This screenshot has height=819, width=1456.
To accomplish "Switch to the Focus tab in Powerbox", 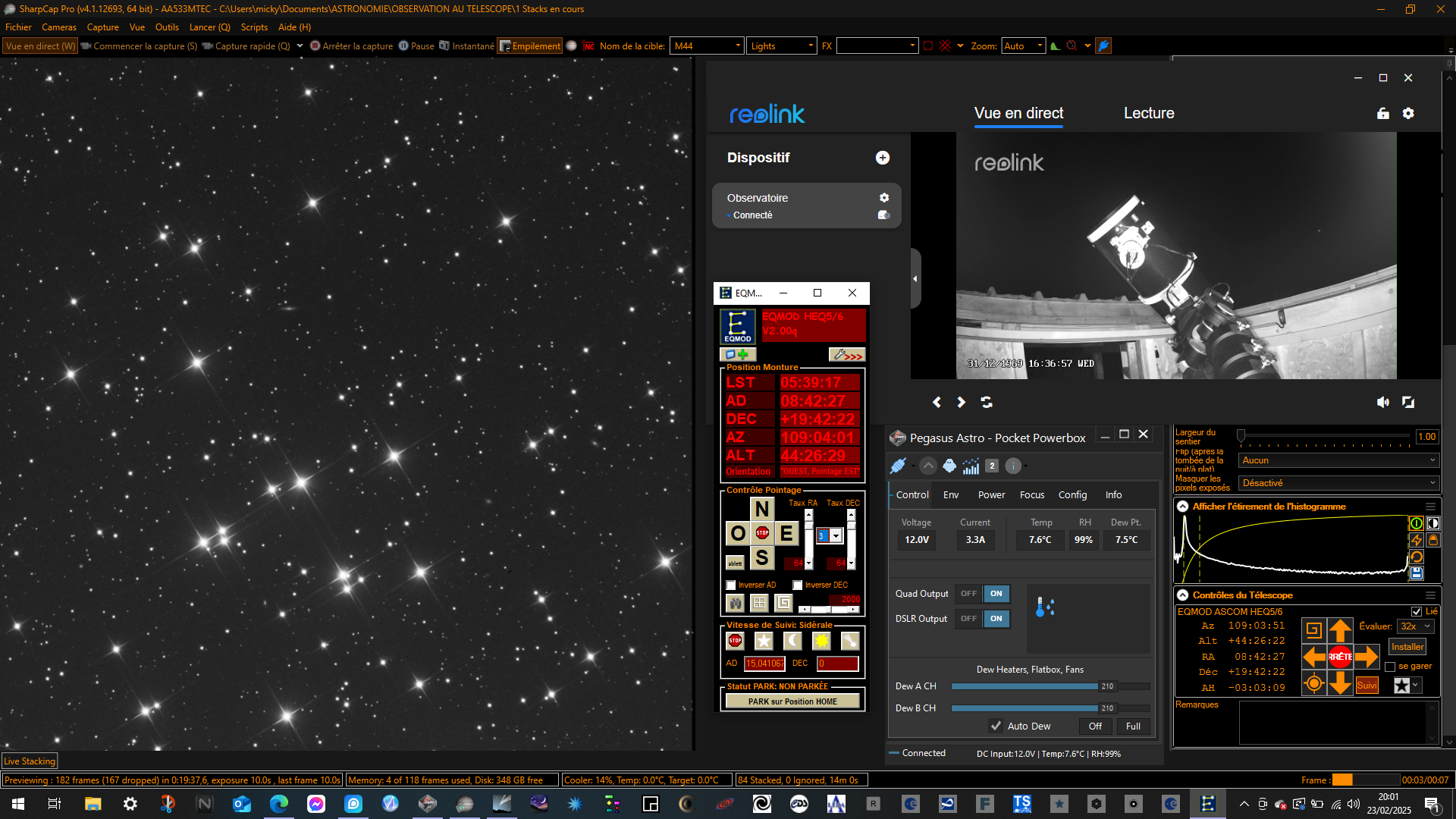I will click(1032, 495).
